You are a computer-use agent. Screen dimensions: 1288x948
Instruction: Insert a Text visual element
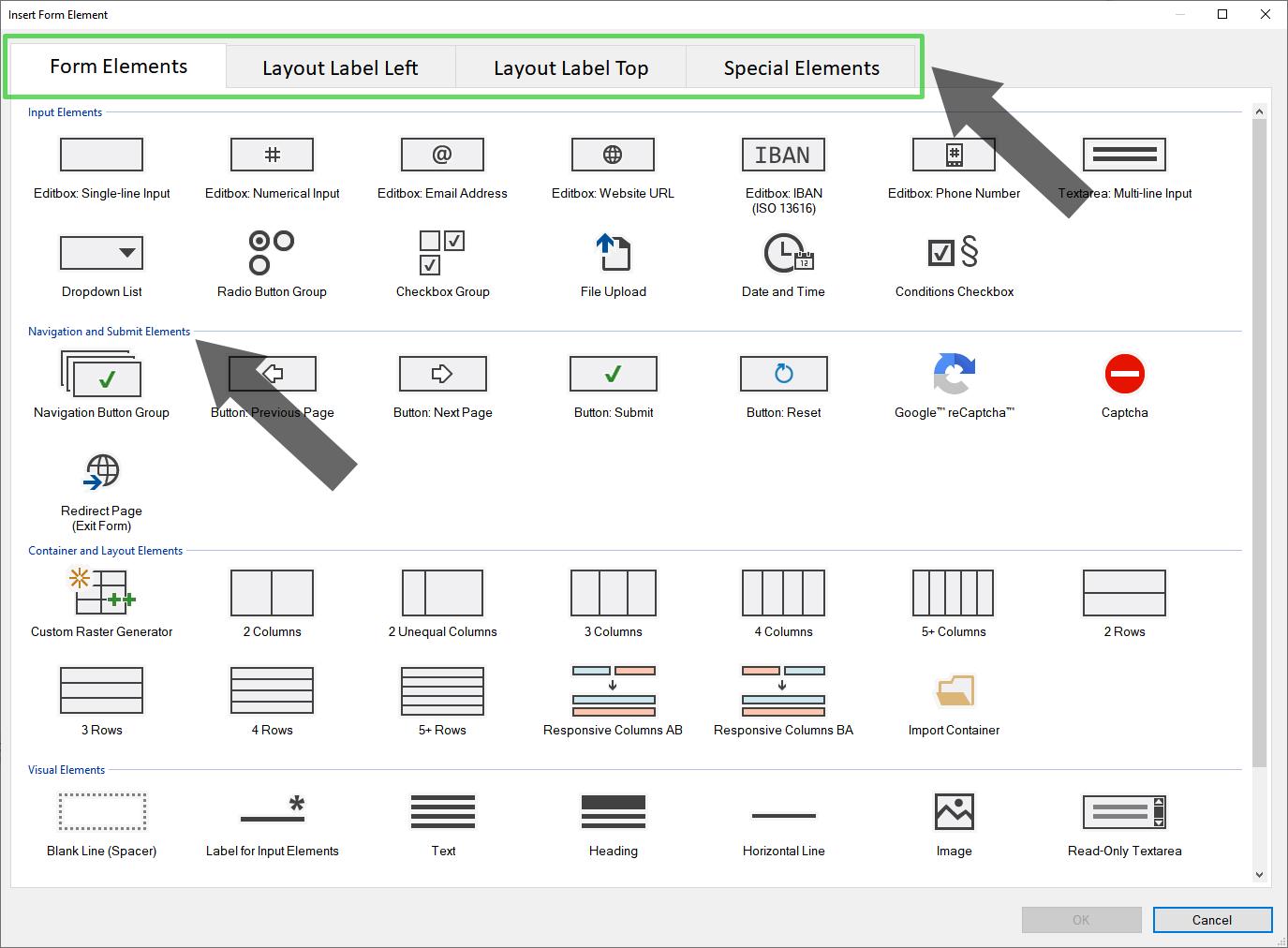[x=442, y=824]
